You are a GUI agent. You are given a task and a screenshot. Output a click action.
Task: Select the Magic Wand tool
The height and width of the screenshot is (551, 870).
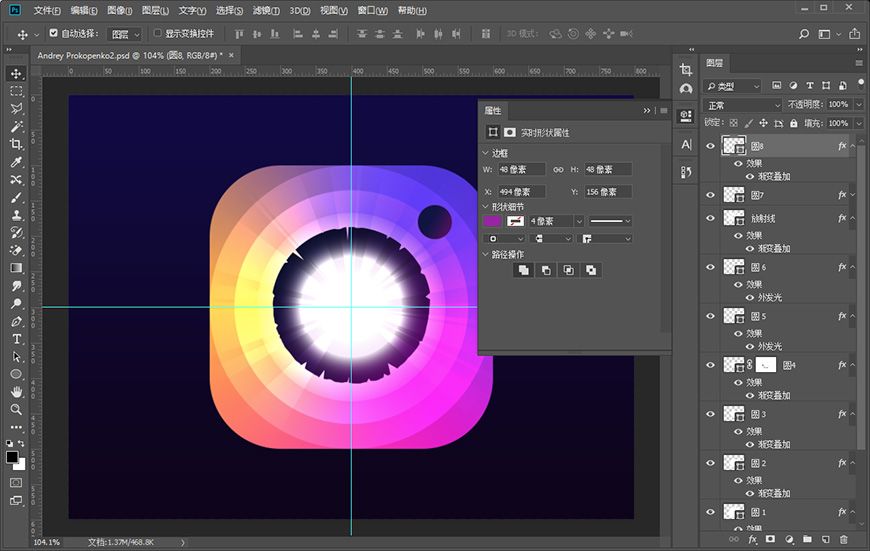click(16, 127)
